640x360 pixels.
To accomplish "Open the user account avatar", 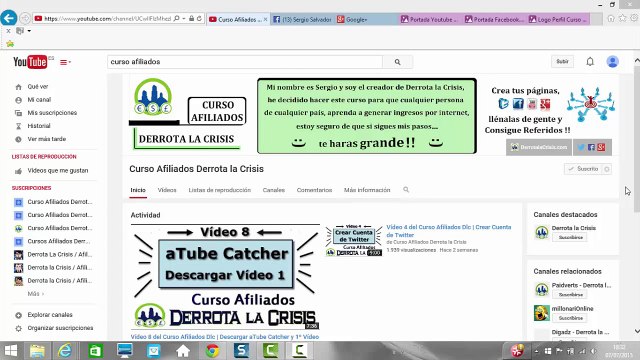I will [x=612, y=62].
